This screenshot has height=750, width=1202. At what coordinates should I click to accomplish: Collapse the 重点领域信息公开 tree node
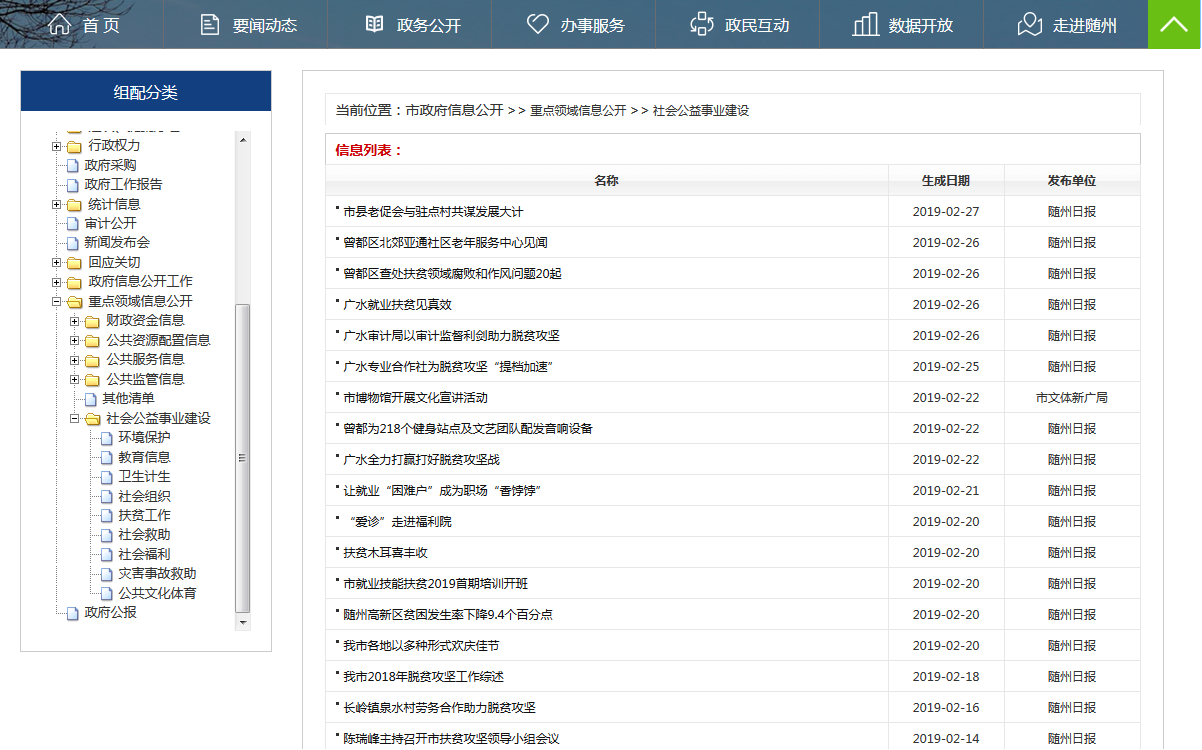pyautogui.click(x=57, y=302)
